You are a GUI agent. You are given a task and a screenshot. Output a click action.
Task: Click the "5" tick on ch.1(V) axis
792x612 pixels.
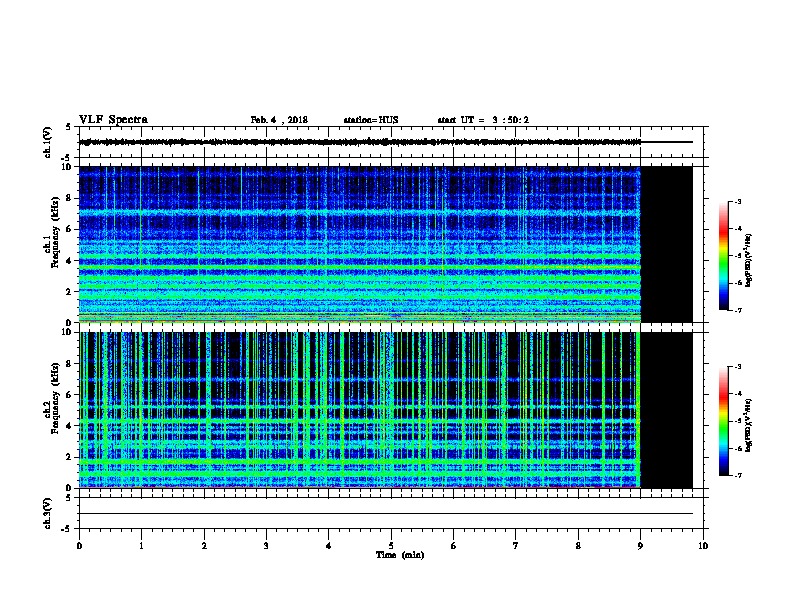(x=69, y=127)
